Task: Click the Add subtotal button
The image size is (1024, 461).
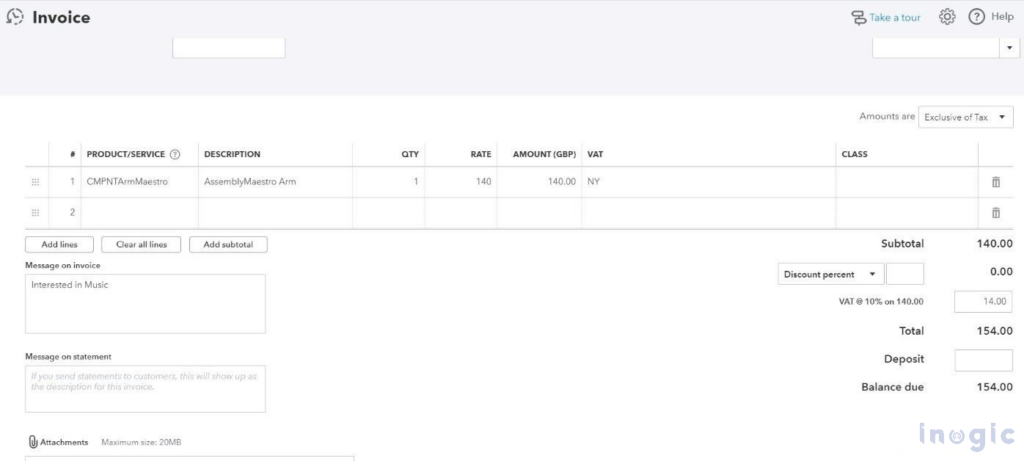Action: click(x=228, y=245)
